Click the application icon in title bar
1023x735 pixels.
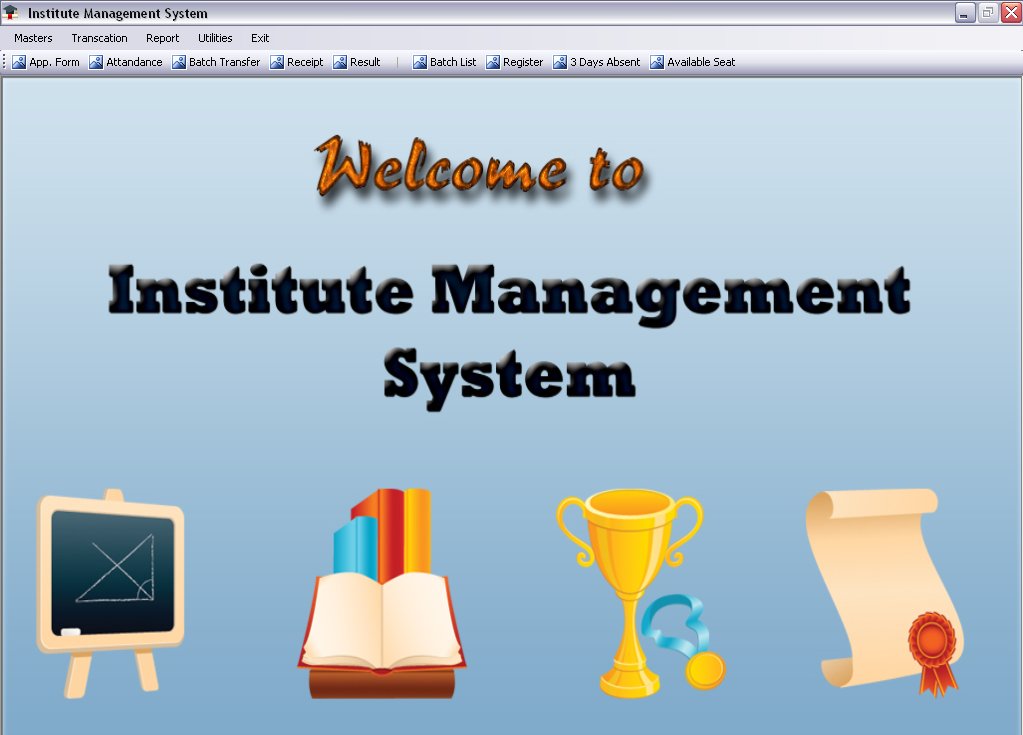click(12, 13)
